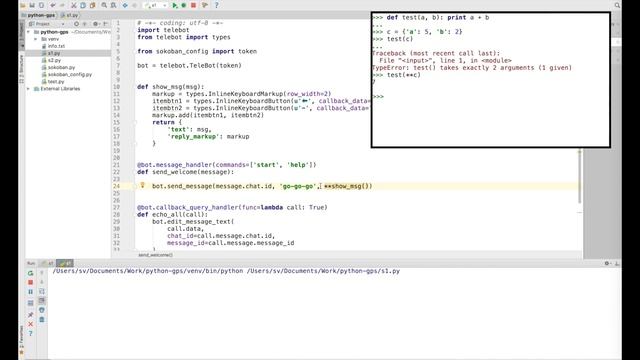The height and width of the screenshot is (360, 640).
Task: Select s2.py in project tree
Action: coord(54,60)
